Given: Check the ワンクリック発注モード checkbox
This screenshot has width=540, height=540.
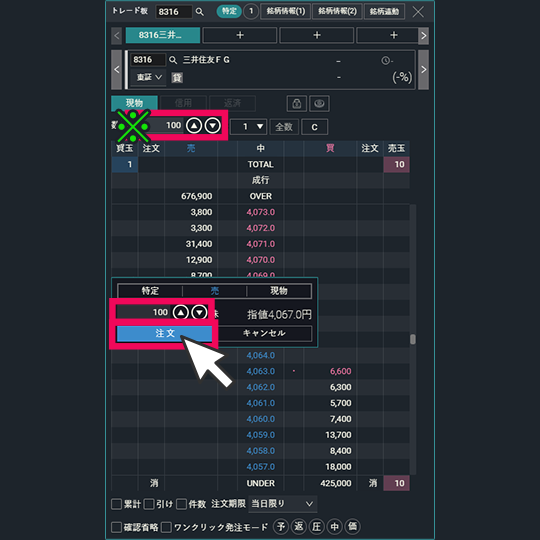Looking at the screenshot, I should click(167, 527).
